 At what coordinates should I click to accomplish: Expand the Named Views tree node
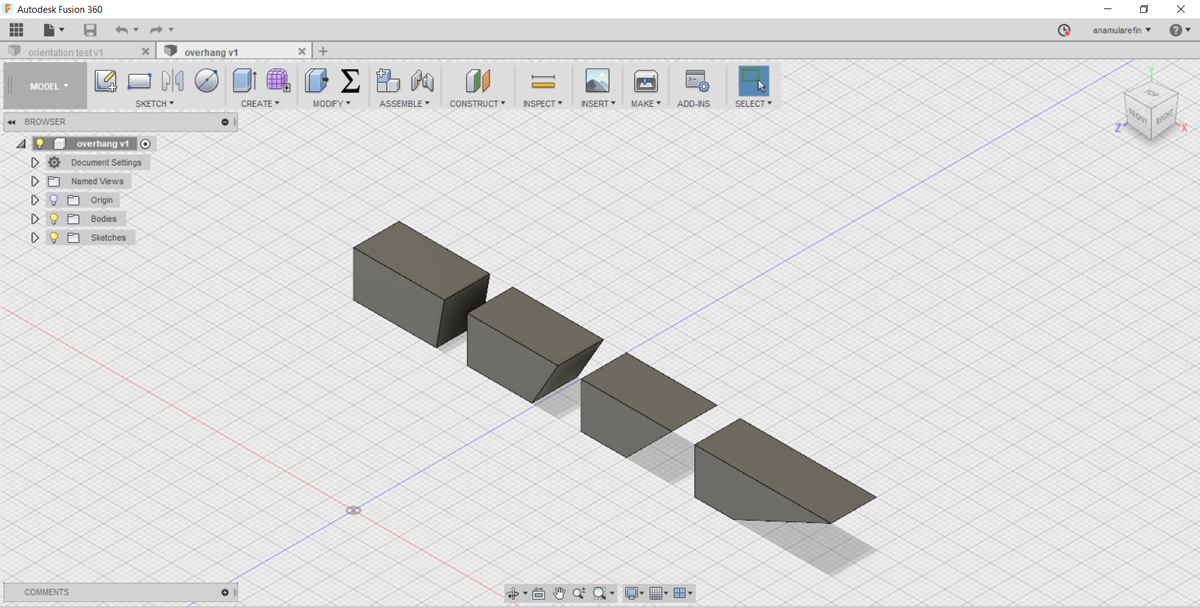point(35,181)
